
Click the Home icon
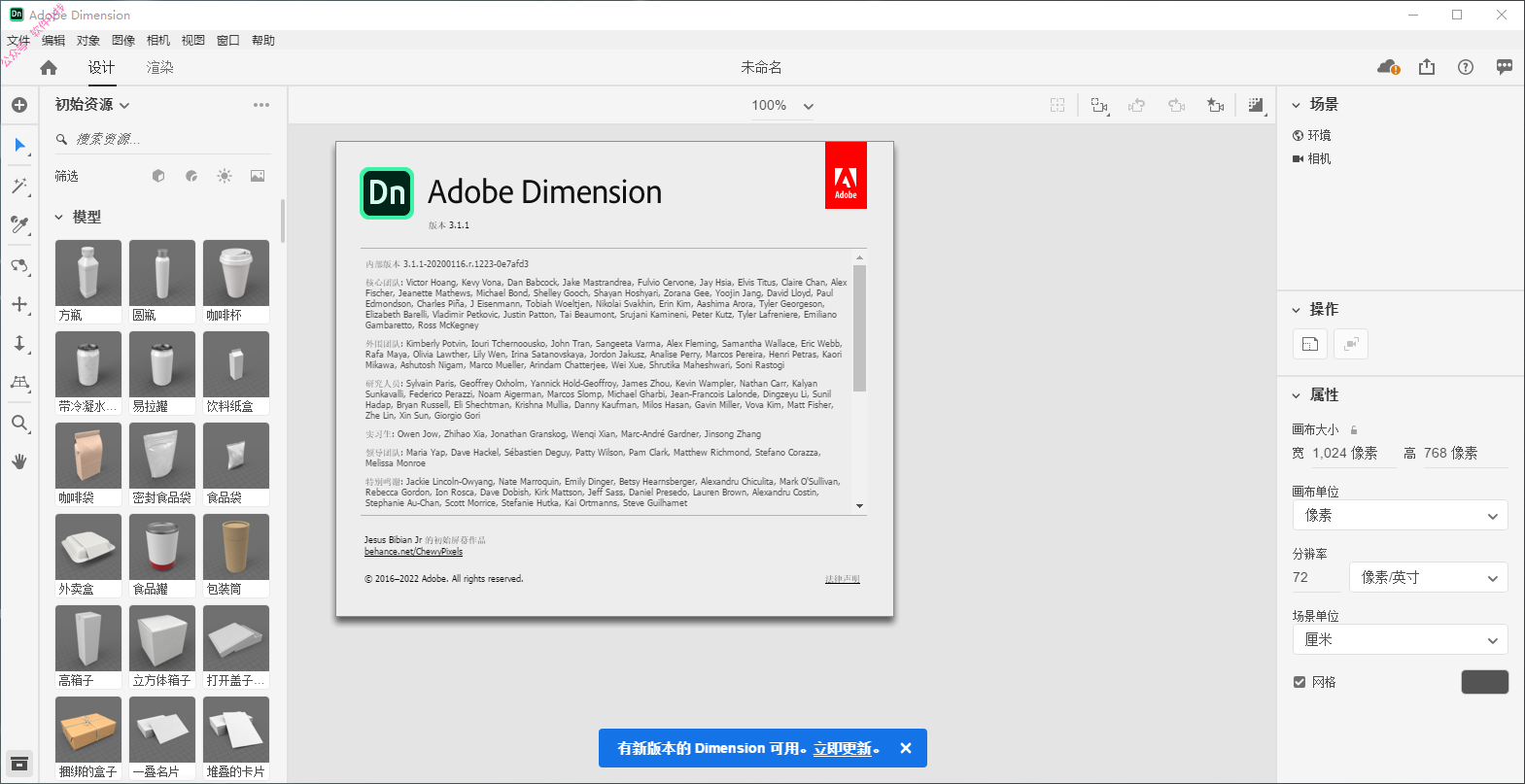[x=49, y=67]
